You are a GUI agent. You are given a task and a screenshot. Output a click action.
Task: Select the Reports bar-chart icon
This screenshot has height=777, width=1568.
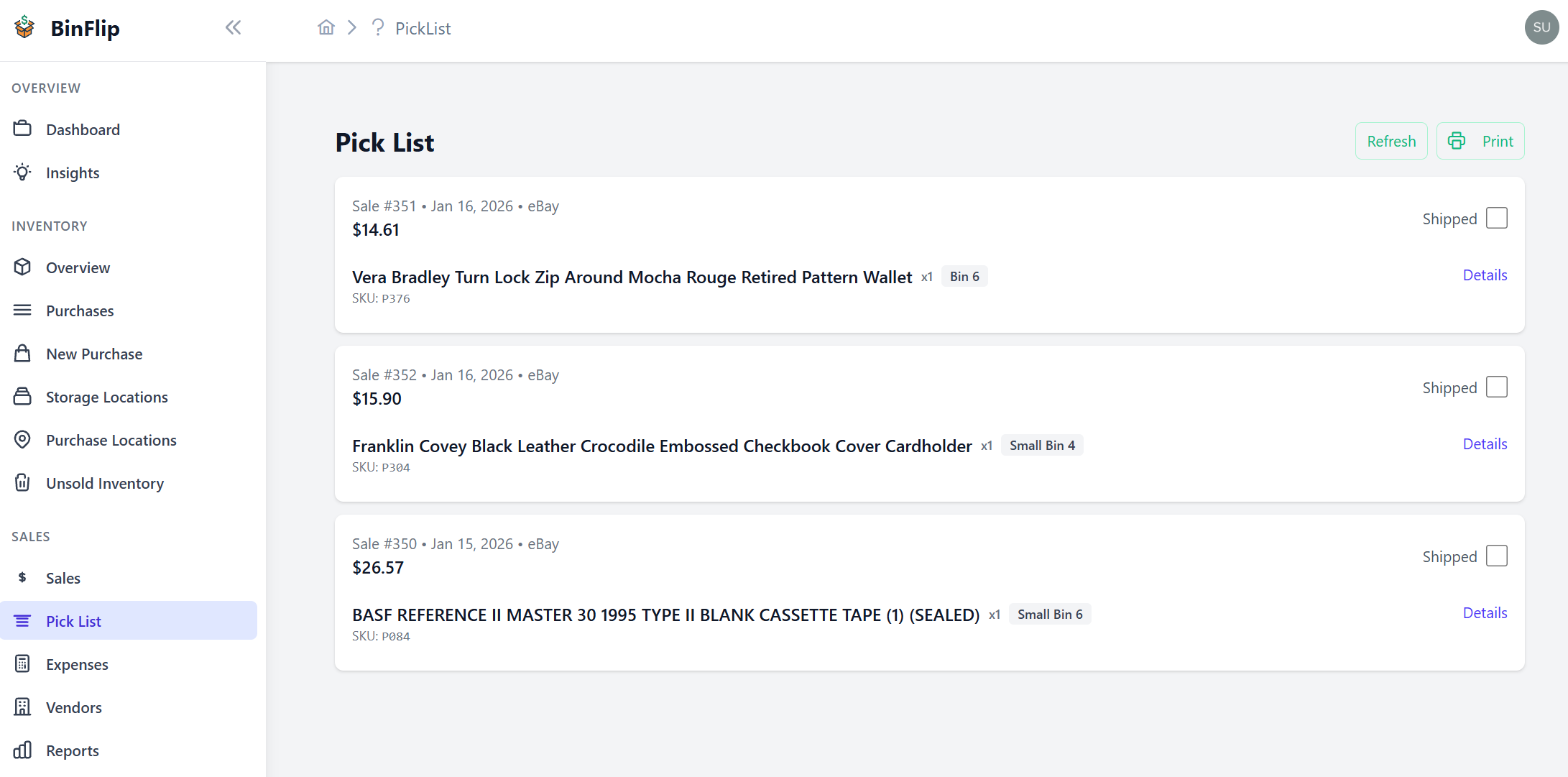point(22,750)
